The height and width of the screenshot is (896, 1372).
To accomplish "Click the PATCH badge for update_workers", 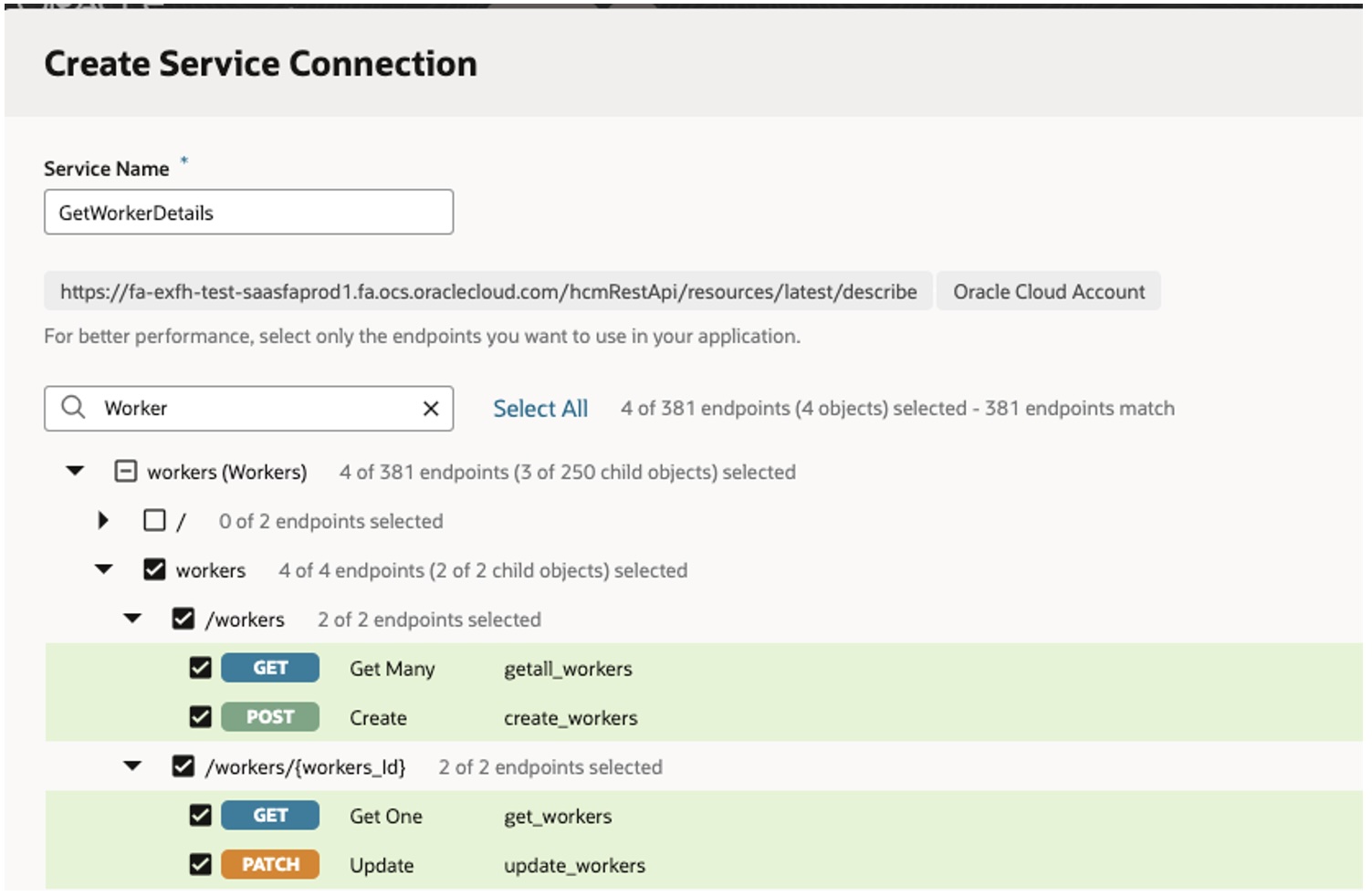I will pos(270,865).
